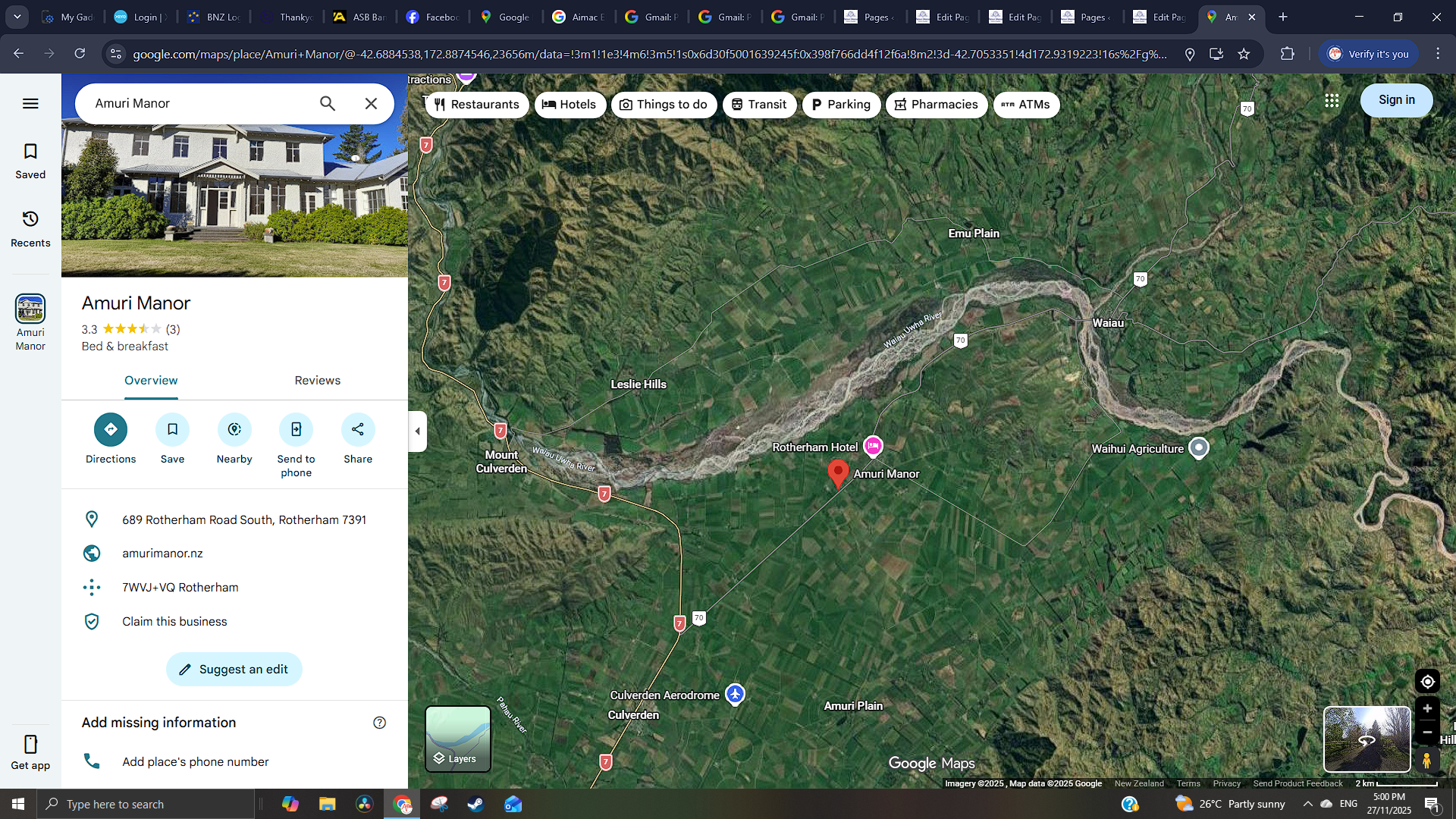Click the Nearby icon
The height and width of the screenshot is (819, 1456).
tap(234, 430)
